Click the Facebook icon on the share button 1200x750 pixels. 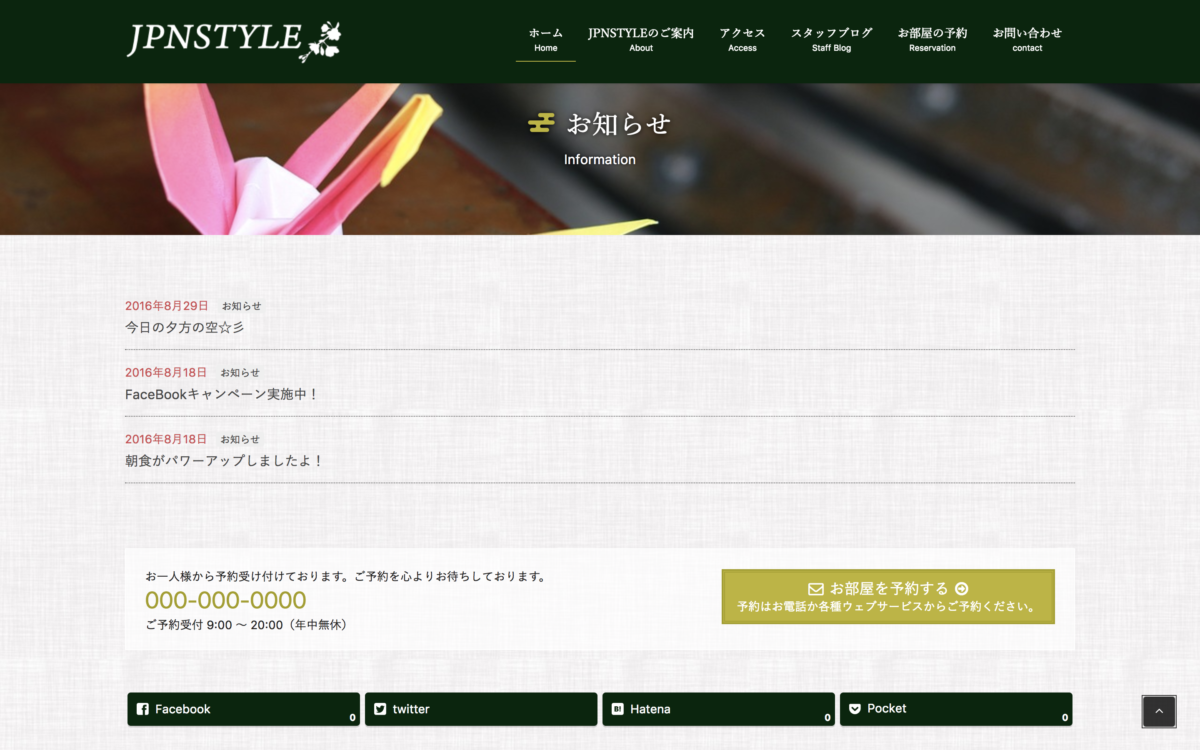[140, 709]
